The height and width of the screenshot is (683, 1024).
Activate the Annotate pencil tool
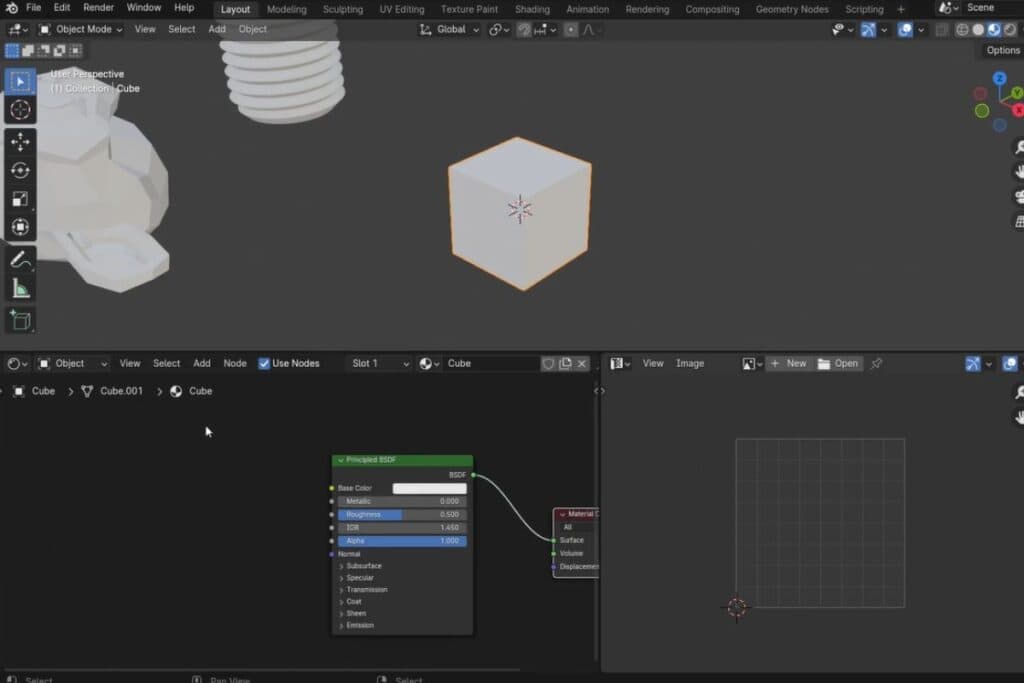(x=20, y=260)
